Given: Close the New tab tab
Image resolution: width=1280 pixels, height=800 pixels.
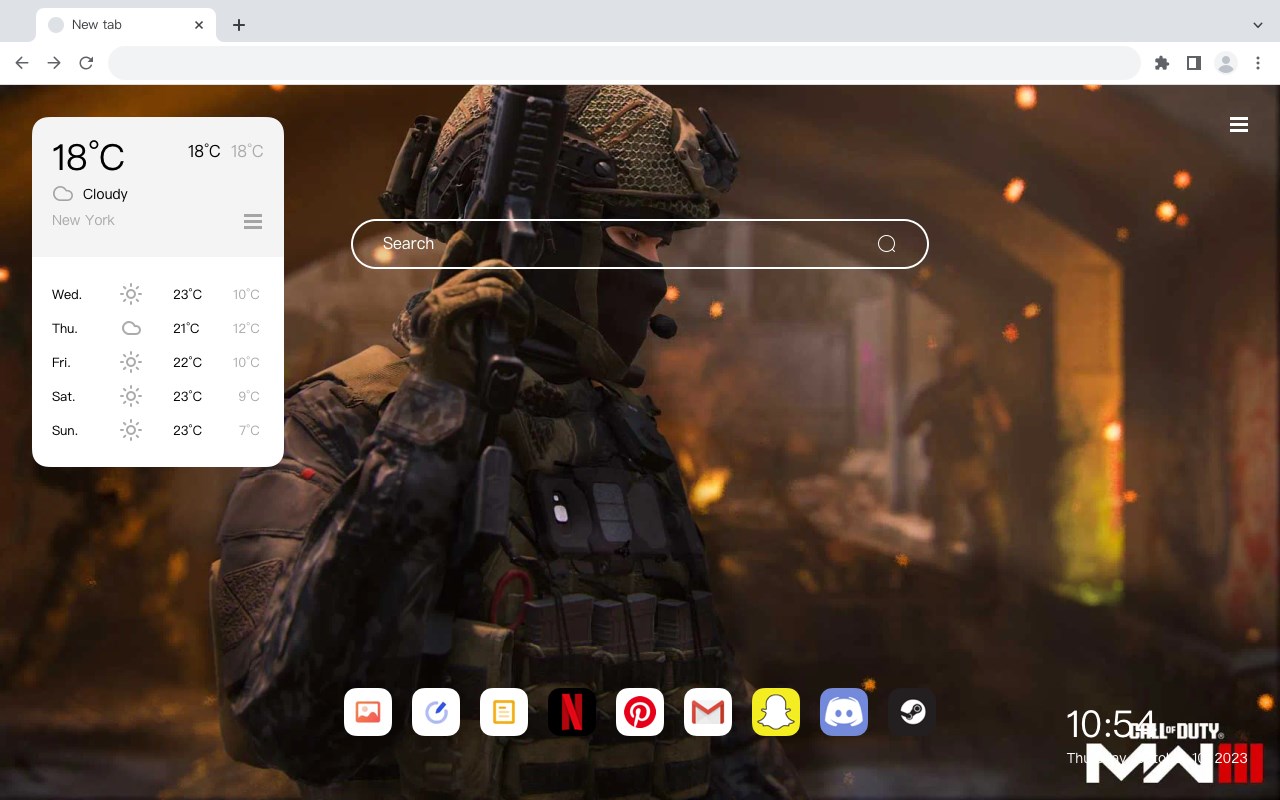Looking at the screenshot, I should pos(199,25).
